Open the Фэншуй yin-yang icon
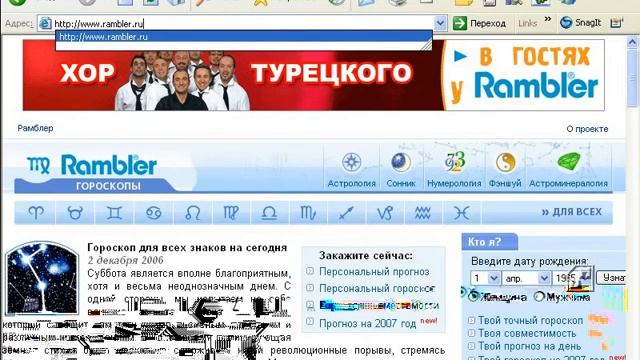Viewport: 640px width, 360px height. click(x=505, y=162)
